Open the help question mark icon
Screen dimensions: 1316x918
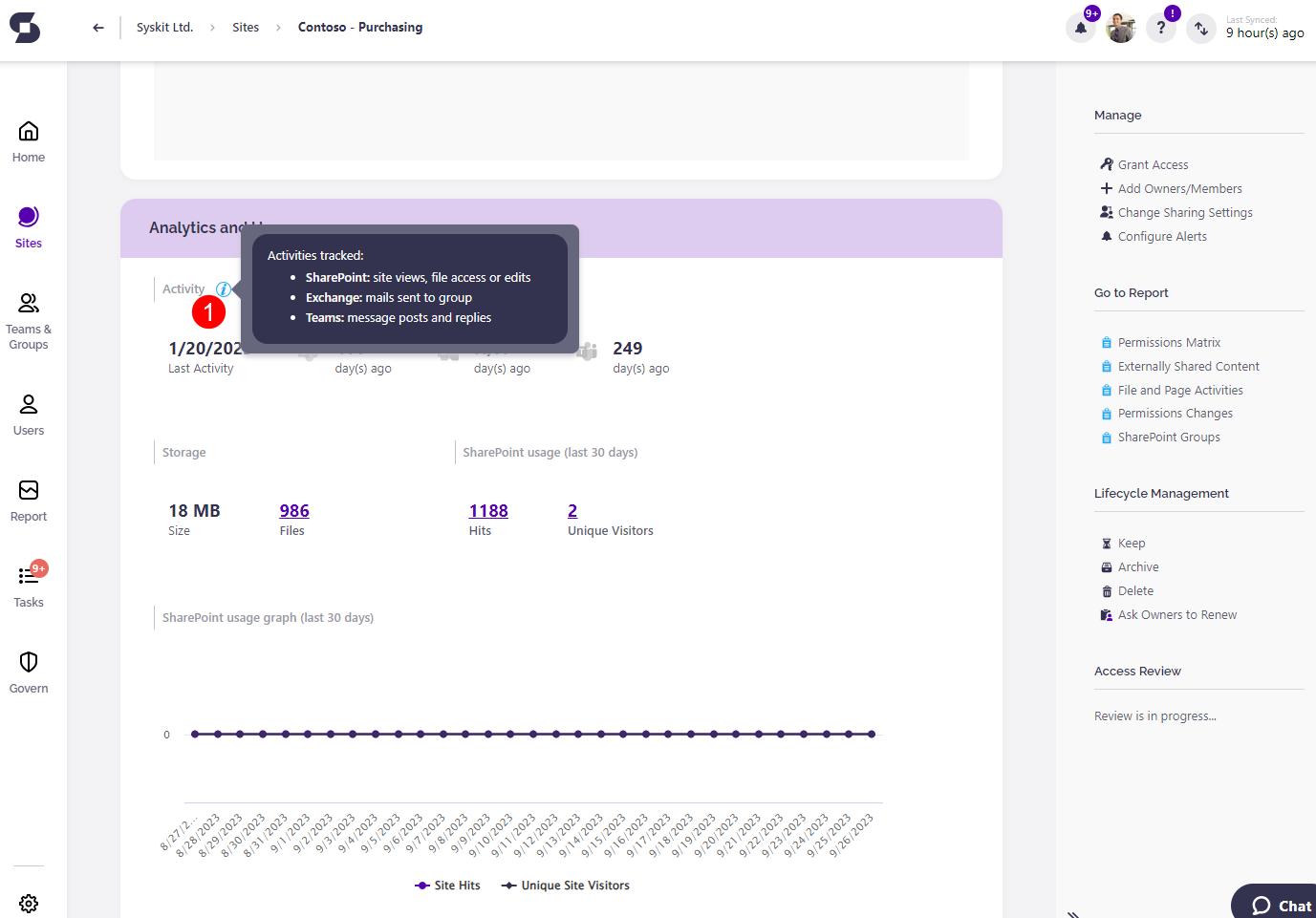(x=1160, y=27)
